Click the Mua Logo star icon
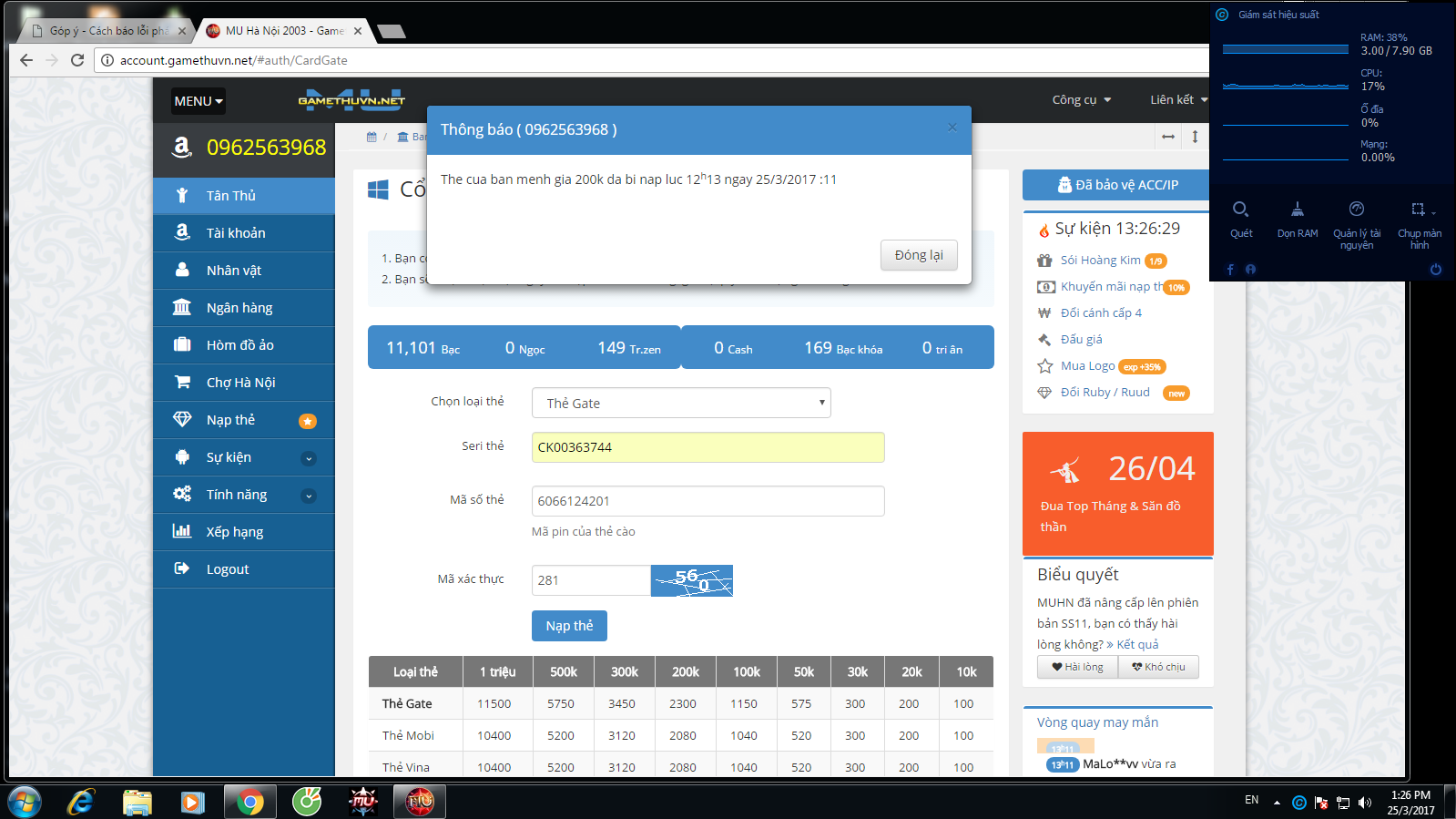 [x=1044, y=366]
